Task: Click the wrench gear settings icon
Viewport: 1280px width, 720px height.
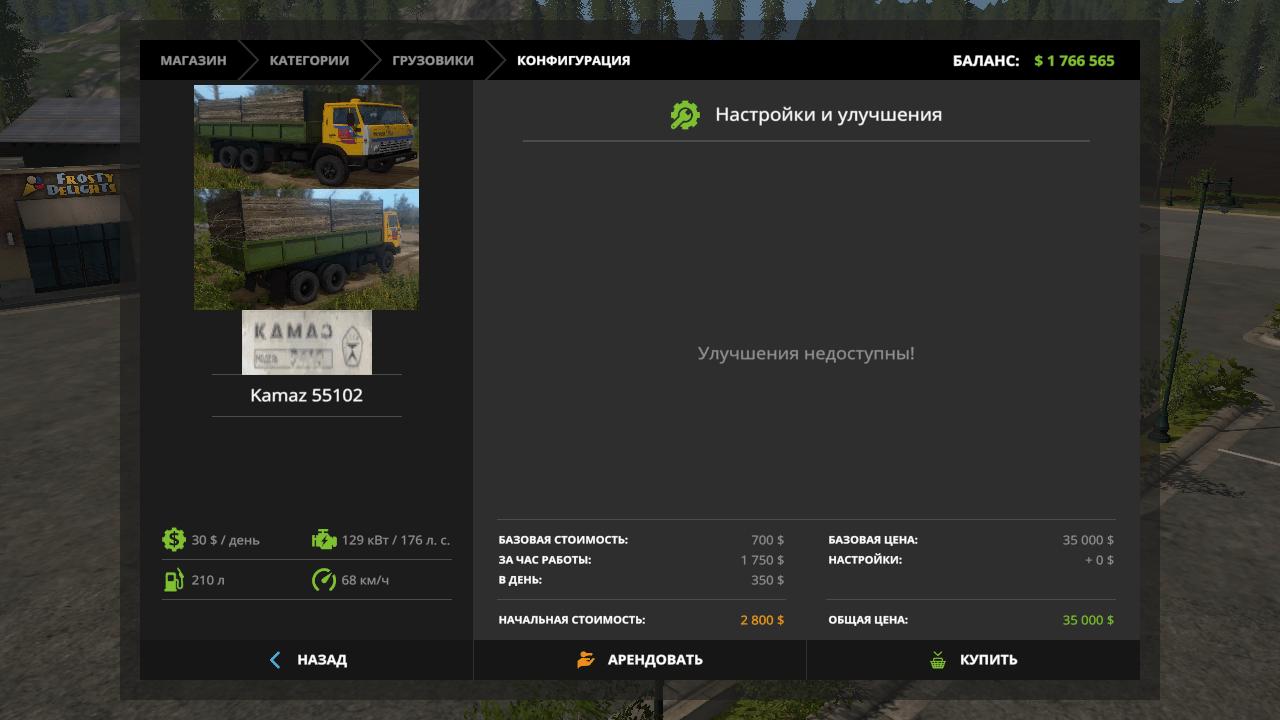Action: (685, 115)
